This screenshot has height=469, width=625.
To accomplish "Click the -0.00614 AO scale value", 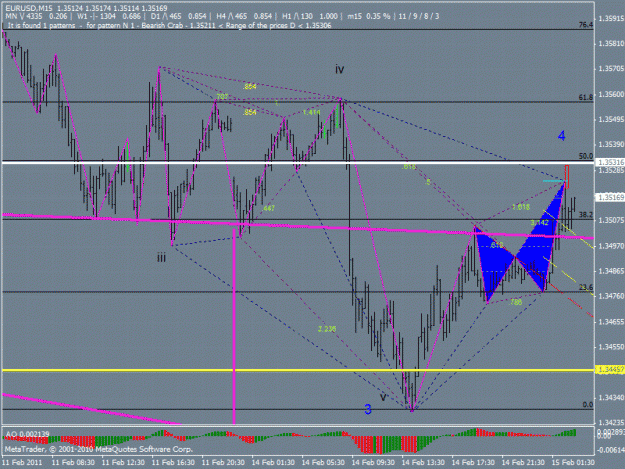I will 611,450.
